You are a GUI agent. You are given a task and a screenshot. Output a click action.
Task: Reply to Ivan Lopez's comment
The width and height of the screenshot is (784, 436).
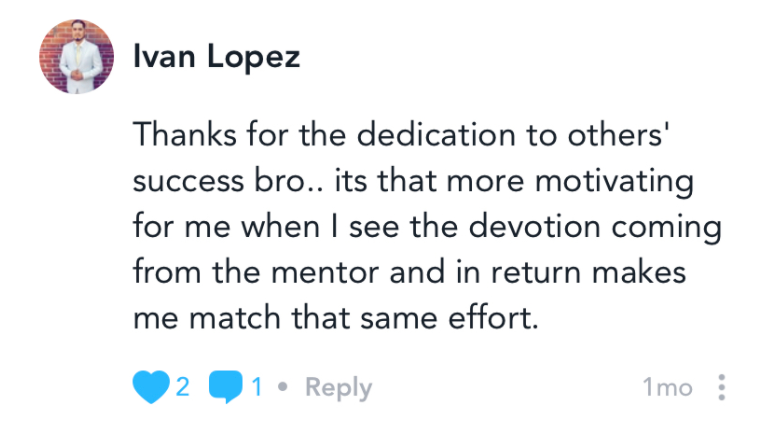tap(338, 388)
